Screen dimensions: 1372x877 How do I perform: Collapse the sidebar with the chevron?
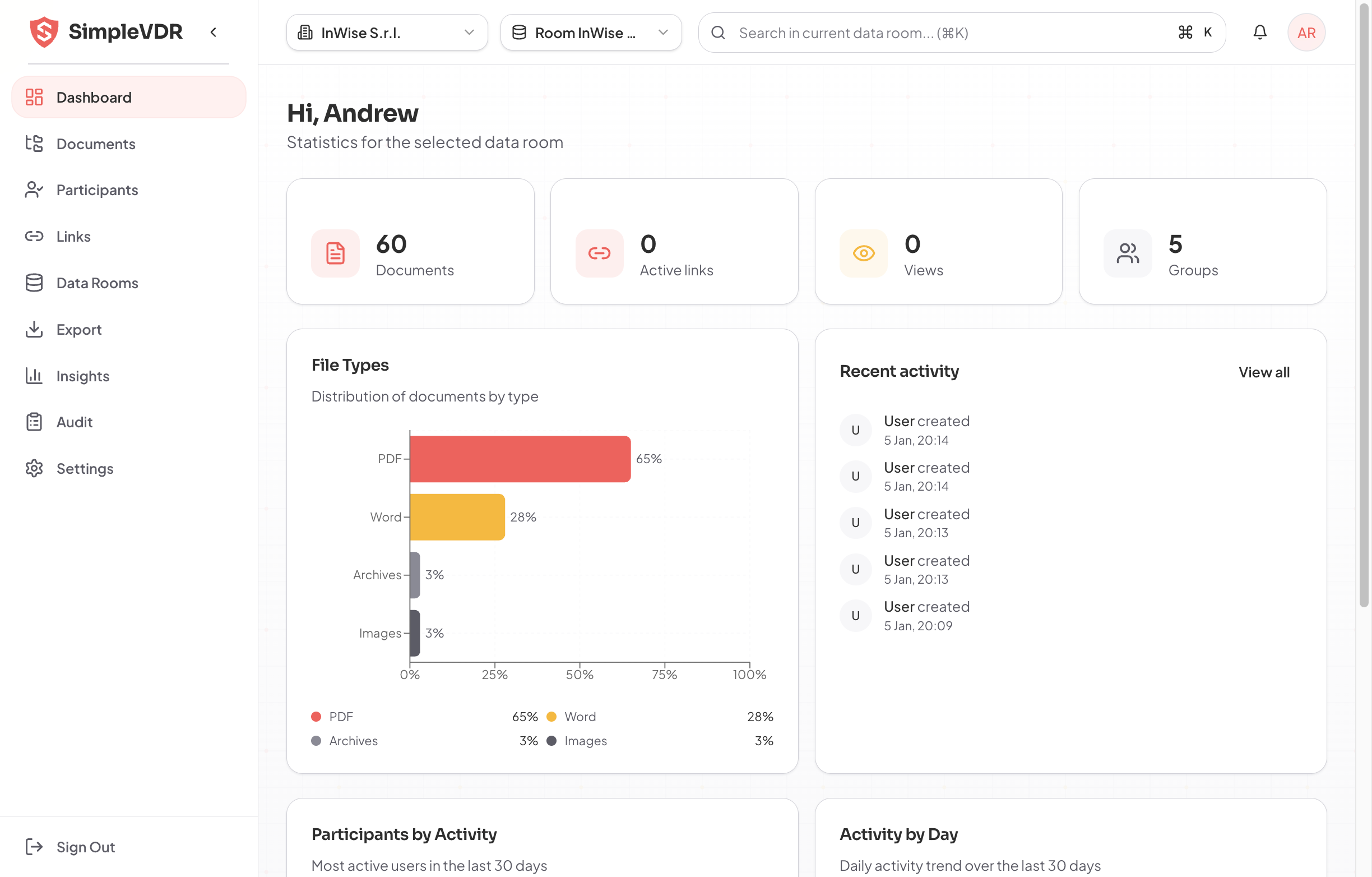pos(214,33)
